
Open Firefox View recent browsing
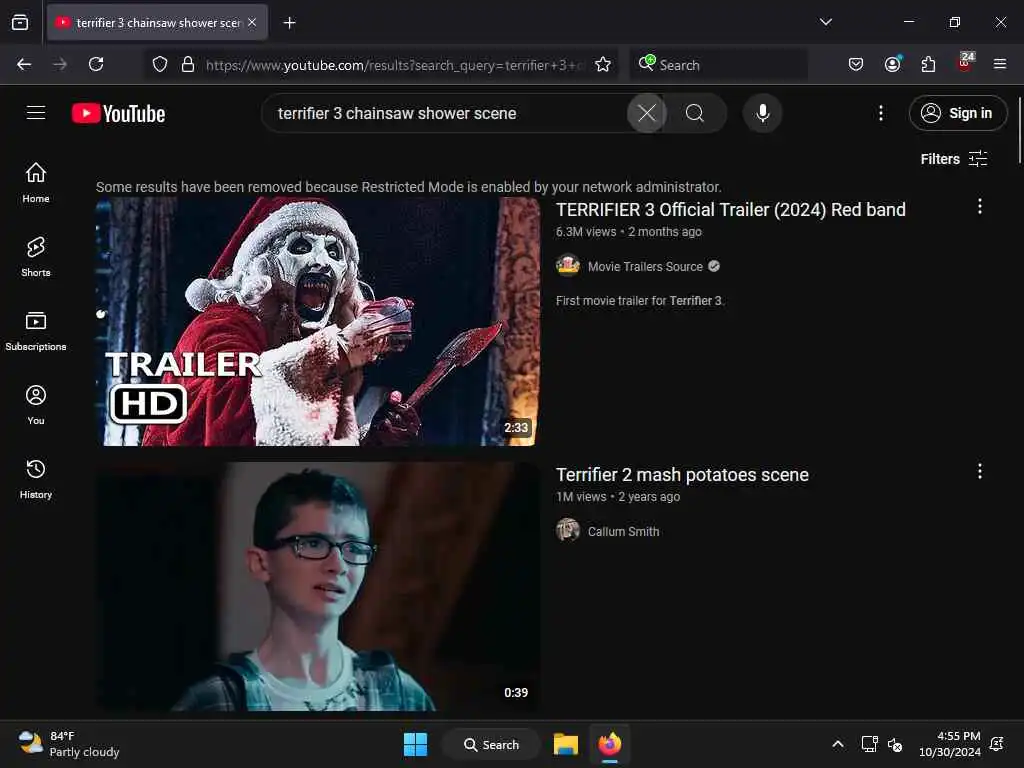point(20,22)
